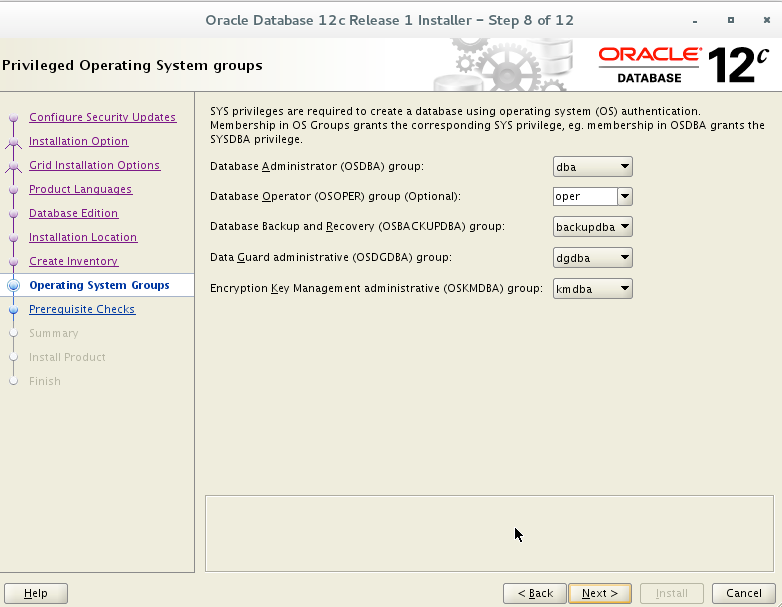
Task: Cancel the Oracle installer
Action: click(744, 594)
